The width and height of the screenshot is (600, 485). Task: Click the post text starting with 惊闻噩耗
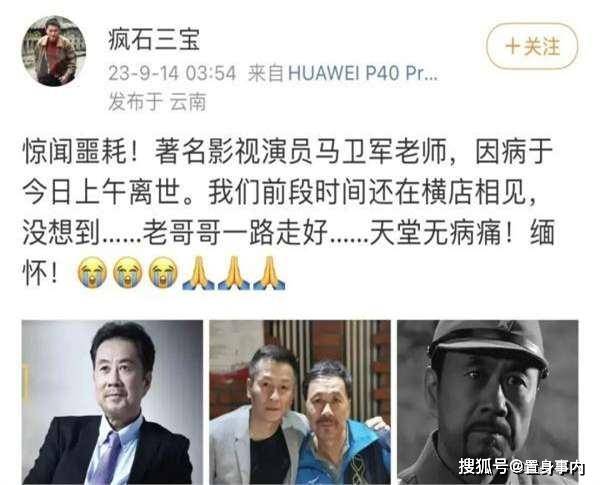point(289,212)
